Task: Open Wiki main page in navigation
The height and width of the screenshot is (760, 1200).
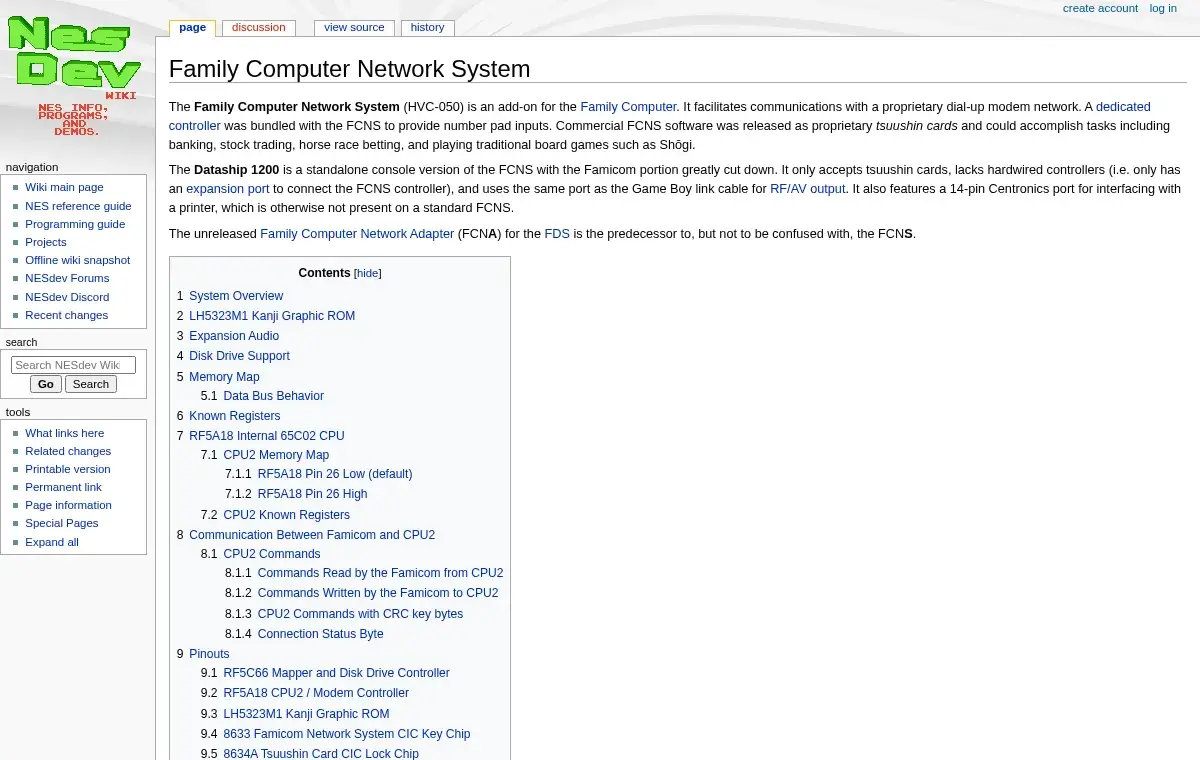Action: pos(64,187)
